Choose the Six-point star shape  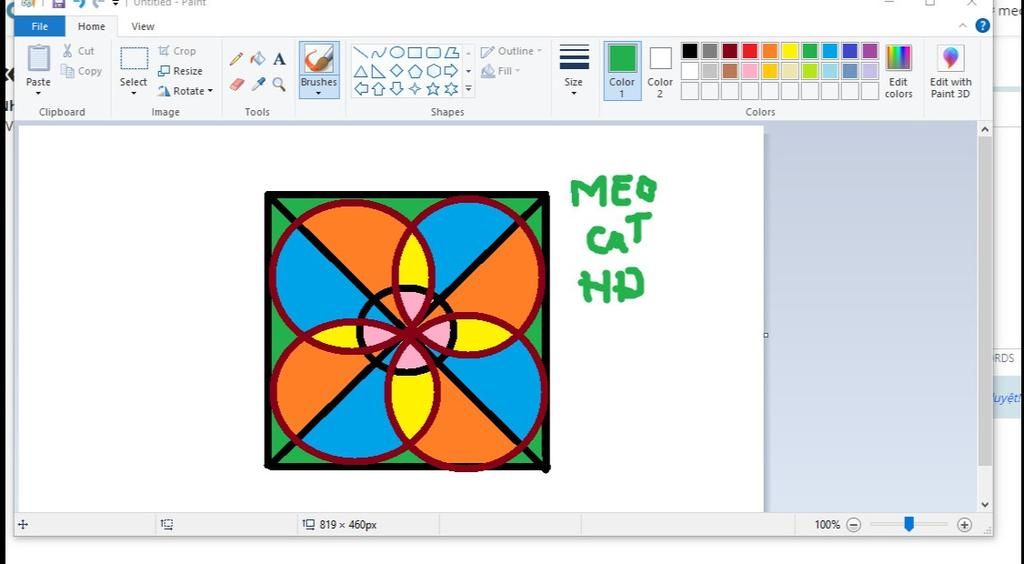pyautogui.click(x=451, y=89)
